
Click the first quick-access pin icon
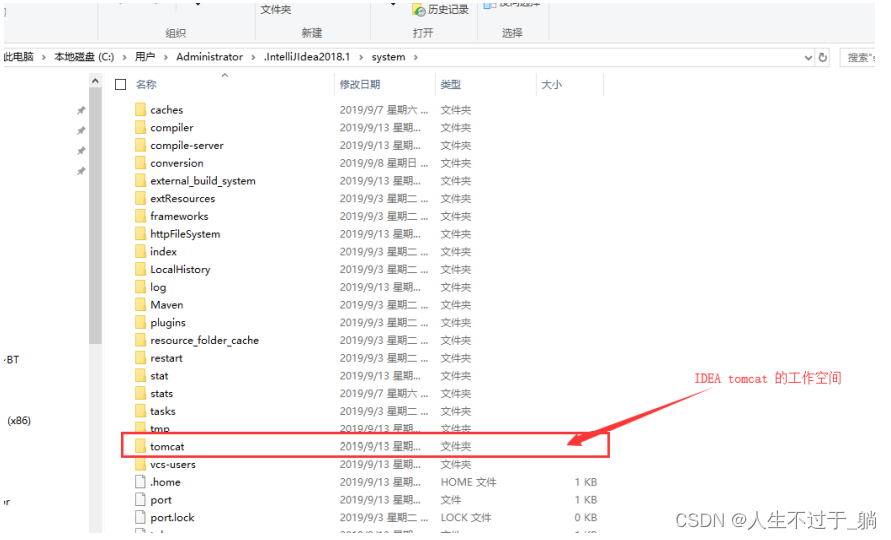click(x=81, y=110)
